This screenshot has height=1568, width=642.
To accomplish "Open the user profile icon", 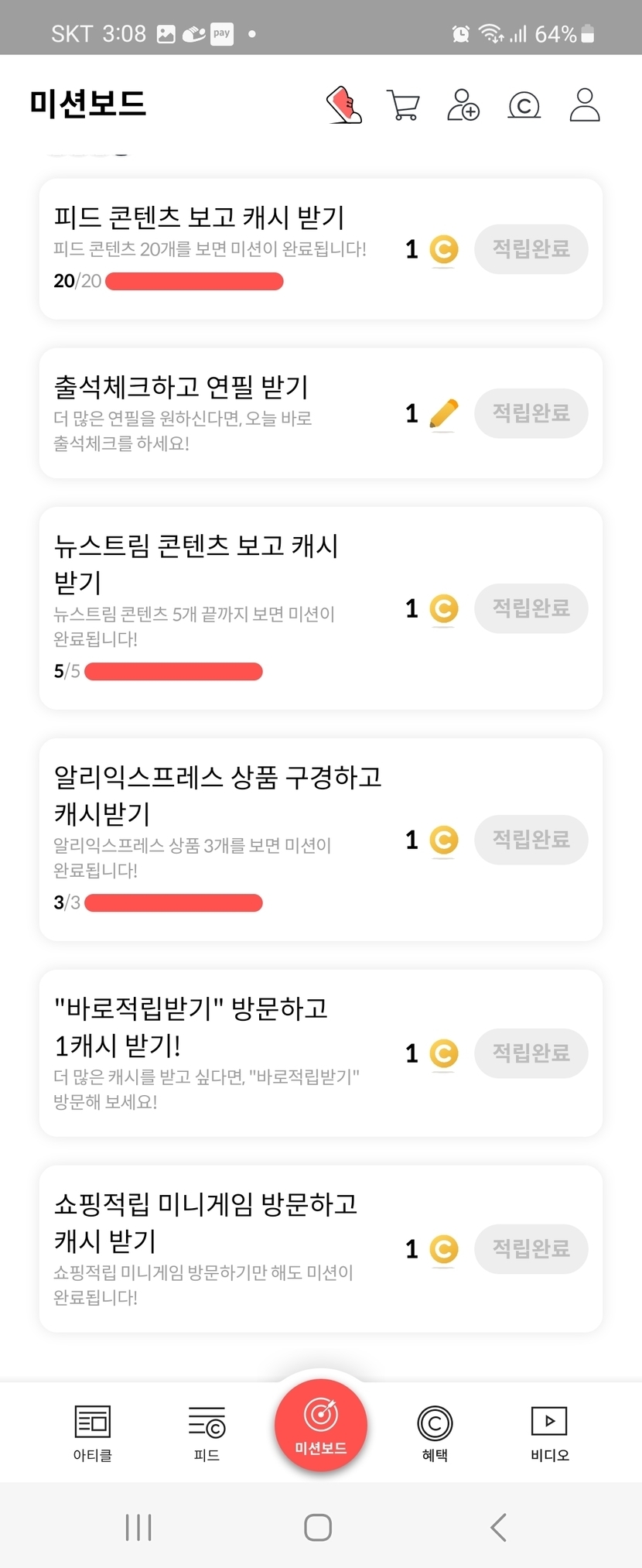I will pyautogui.click(x=585, y=104).
